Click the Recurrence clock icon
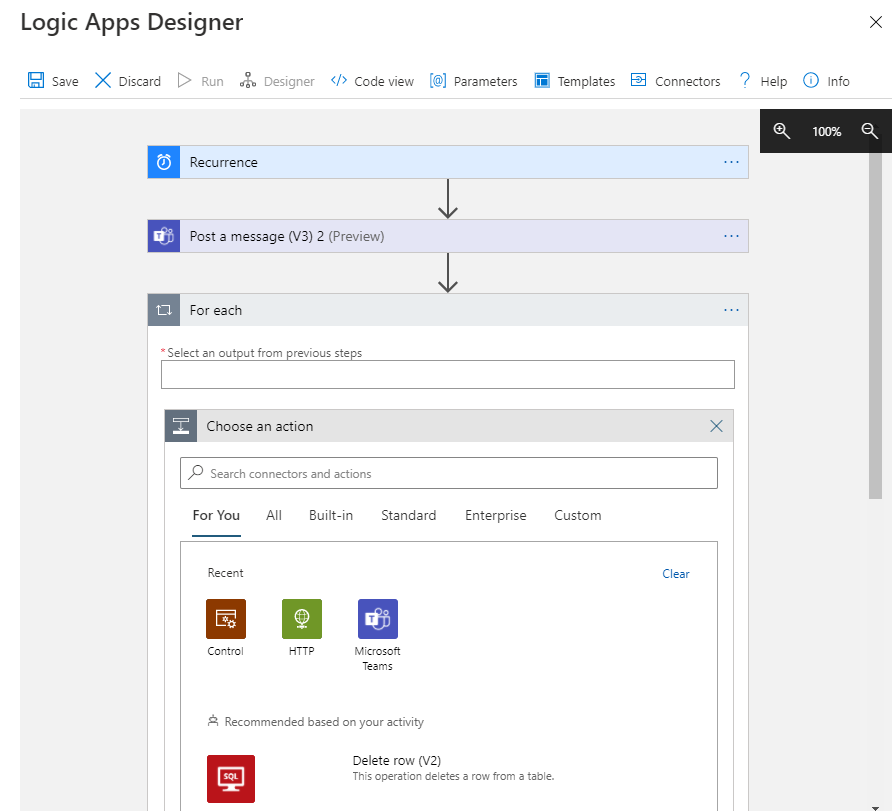This screenshot has height=811, width=892. 164,162
